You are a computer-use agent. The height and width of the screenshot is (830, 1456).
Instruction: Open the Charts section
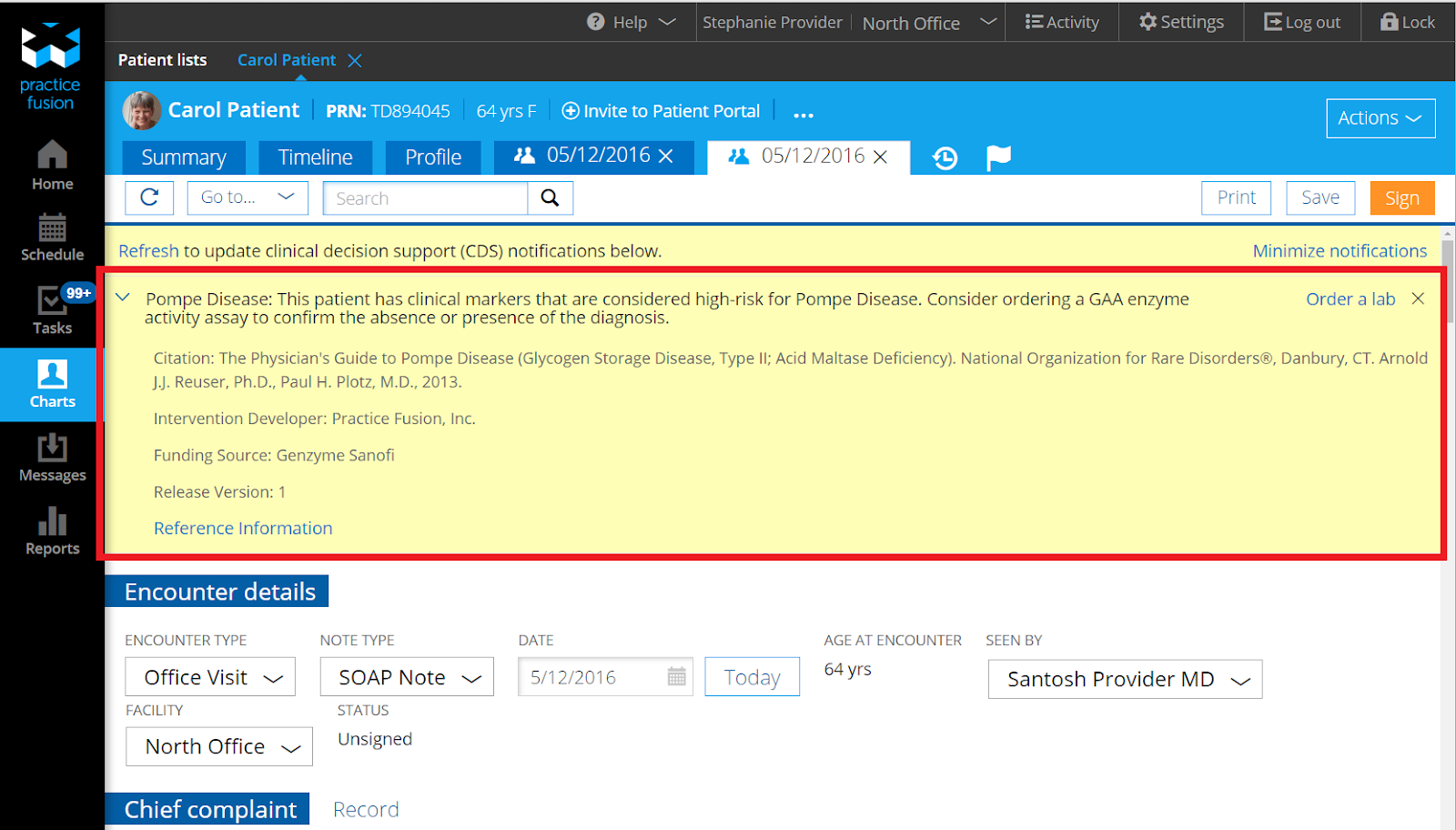coord(52,384)
